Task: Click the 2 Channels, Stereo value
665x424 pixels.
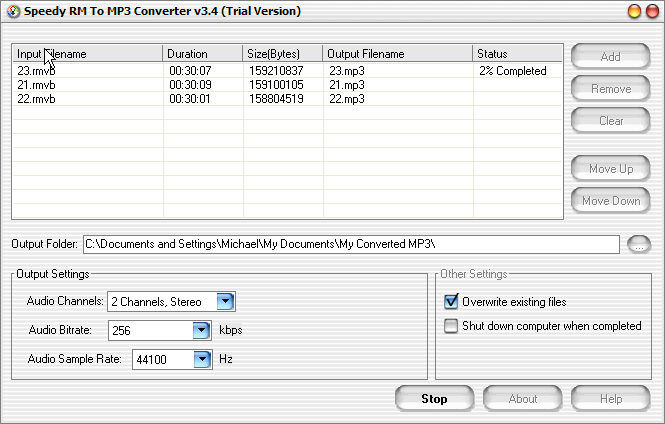Action: tap(156, 302)
